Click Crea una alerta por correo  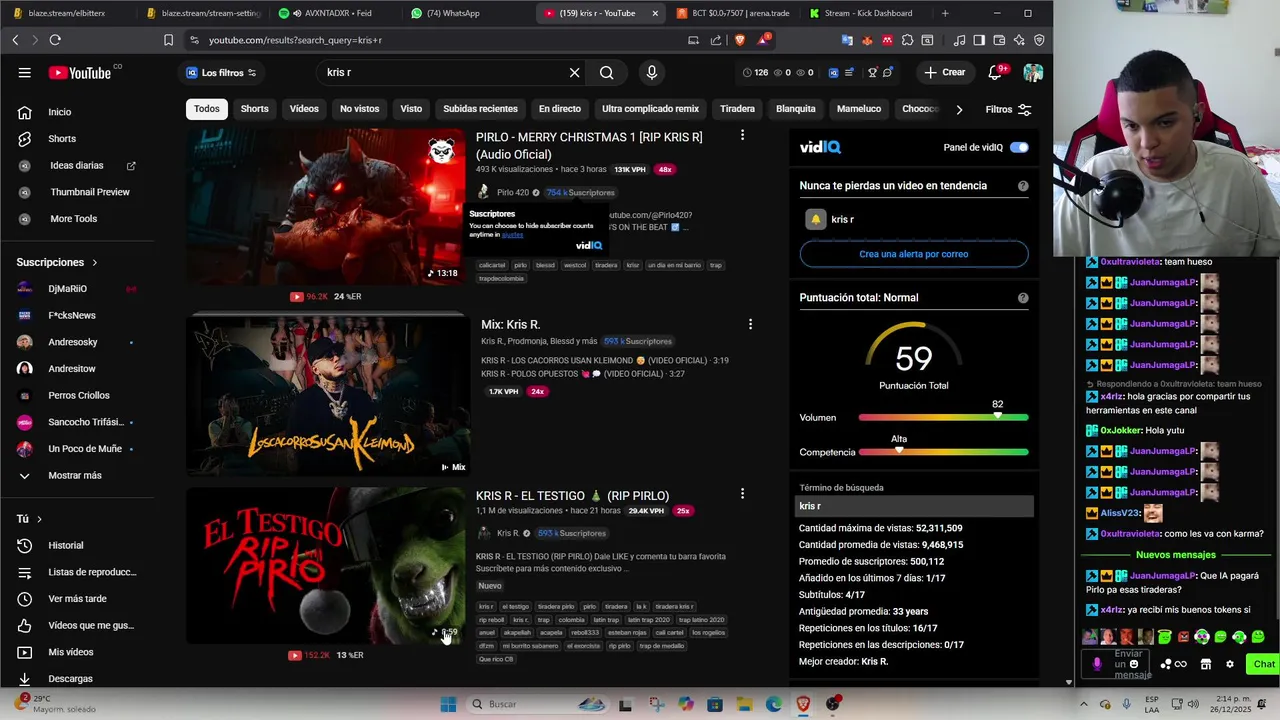tap(914, 254)
